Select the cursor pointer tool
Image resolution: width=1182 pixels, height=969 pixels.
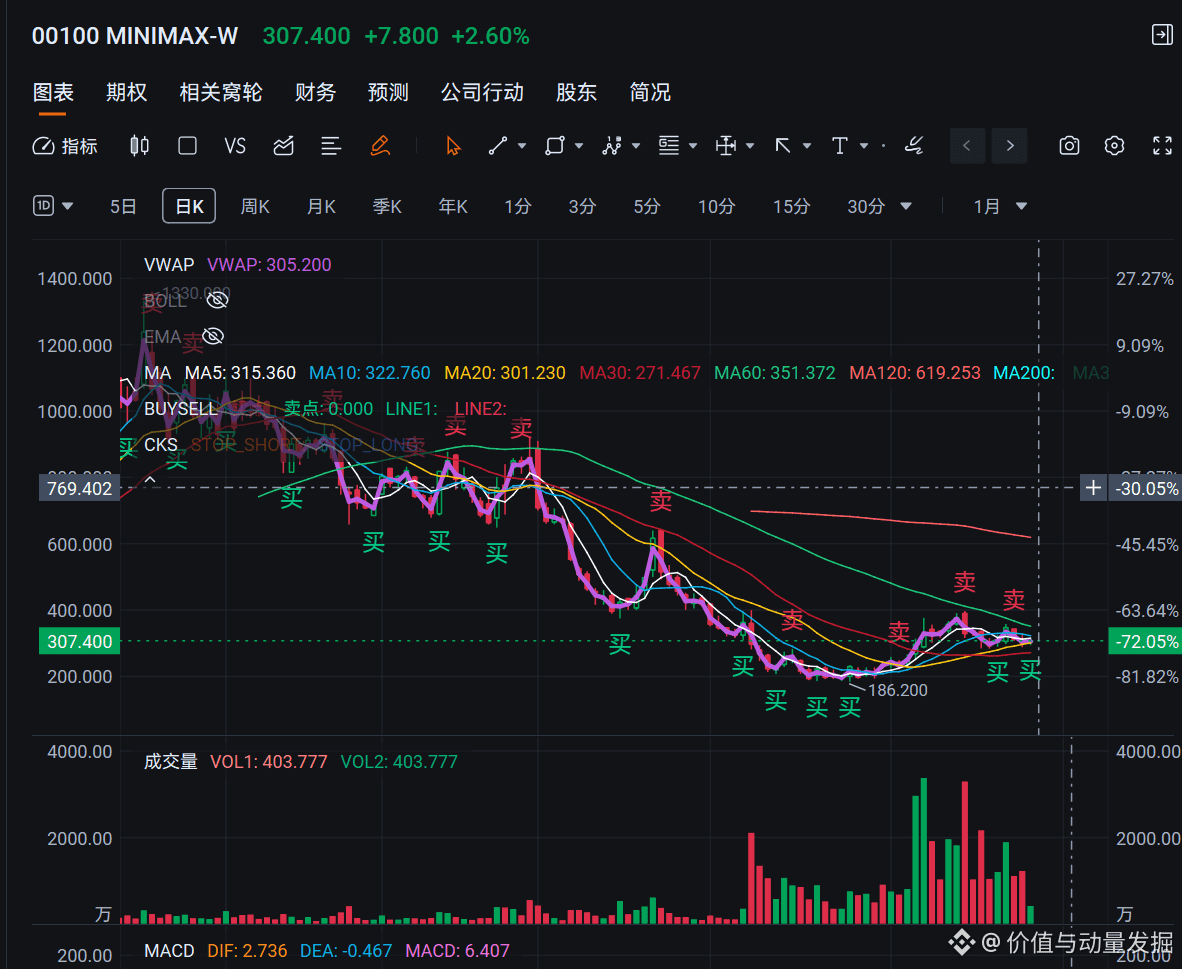pos(453,146)
